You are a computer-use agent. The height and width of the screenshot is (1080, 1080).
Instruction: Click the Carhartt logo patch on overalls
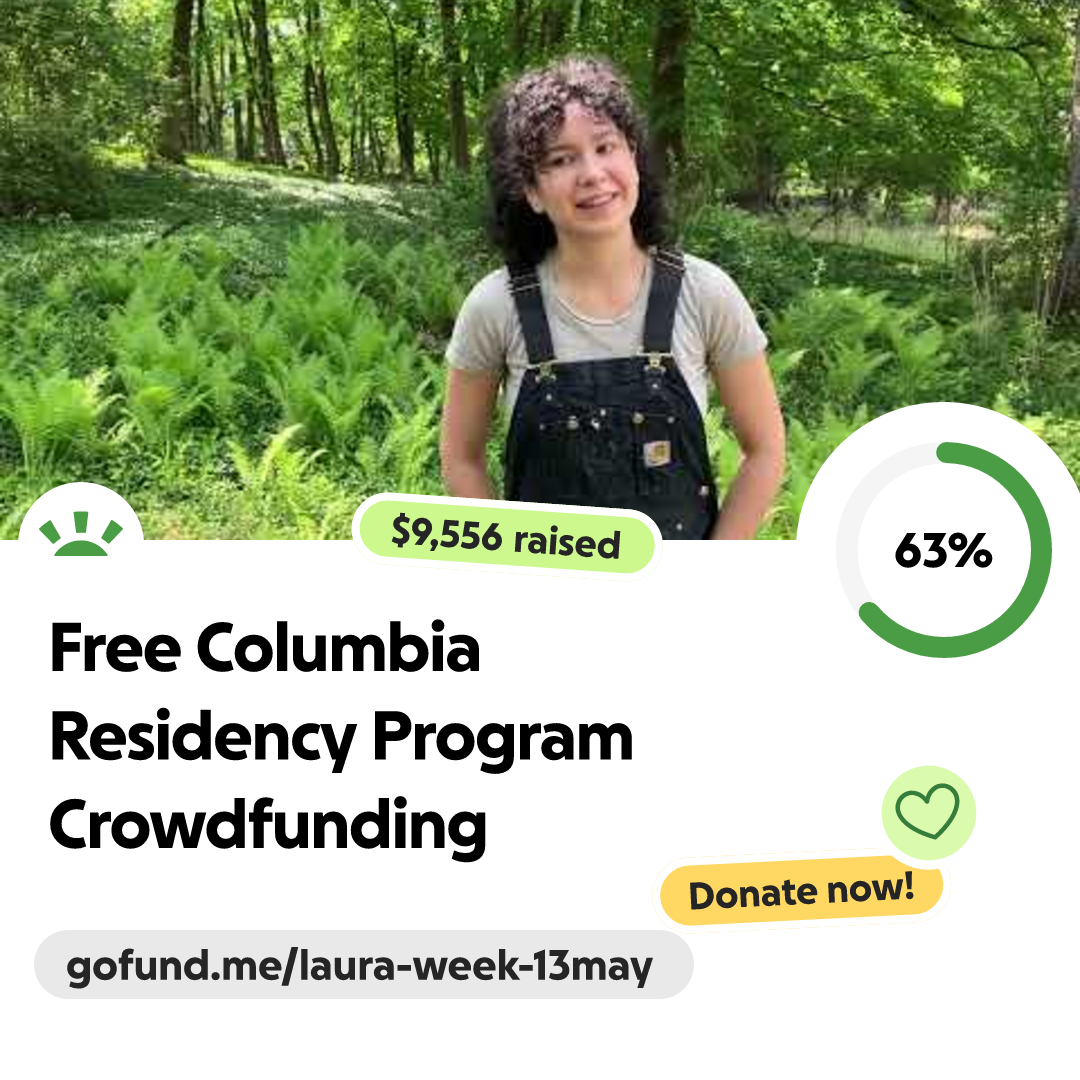tap(657, 453)
